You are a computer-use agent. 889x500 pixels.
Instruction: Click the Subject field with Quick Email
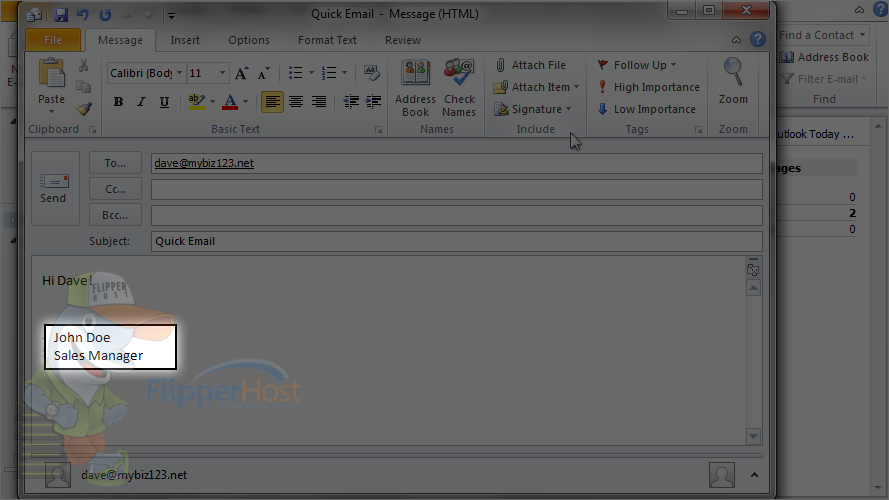[x=456, y=241]
